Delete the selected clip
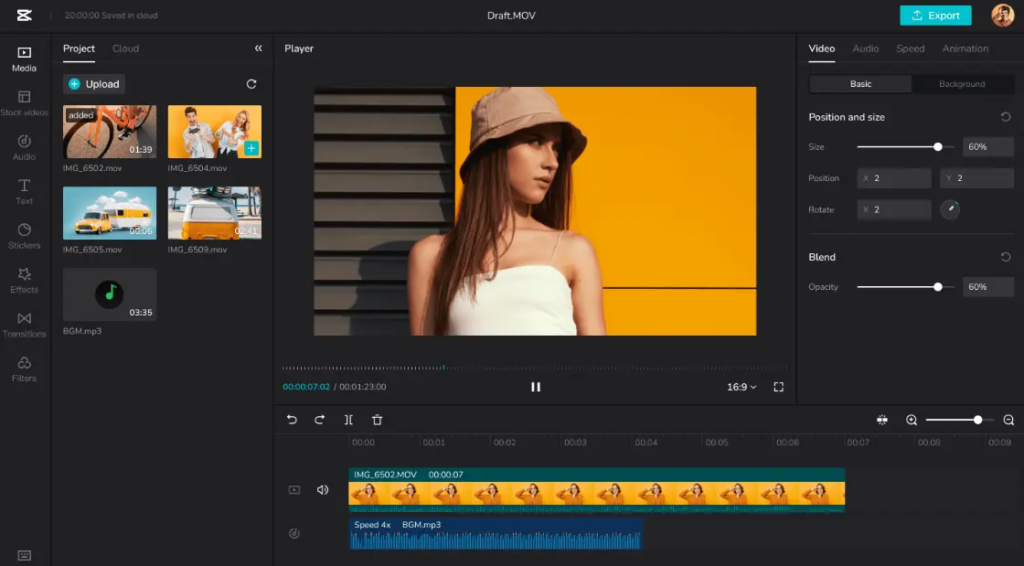The width and height of the screenshot is (1024, 566). 377,420
